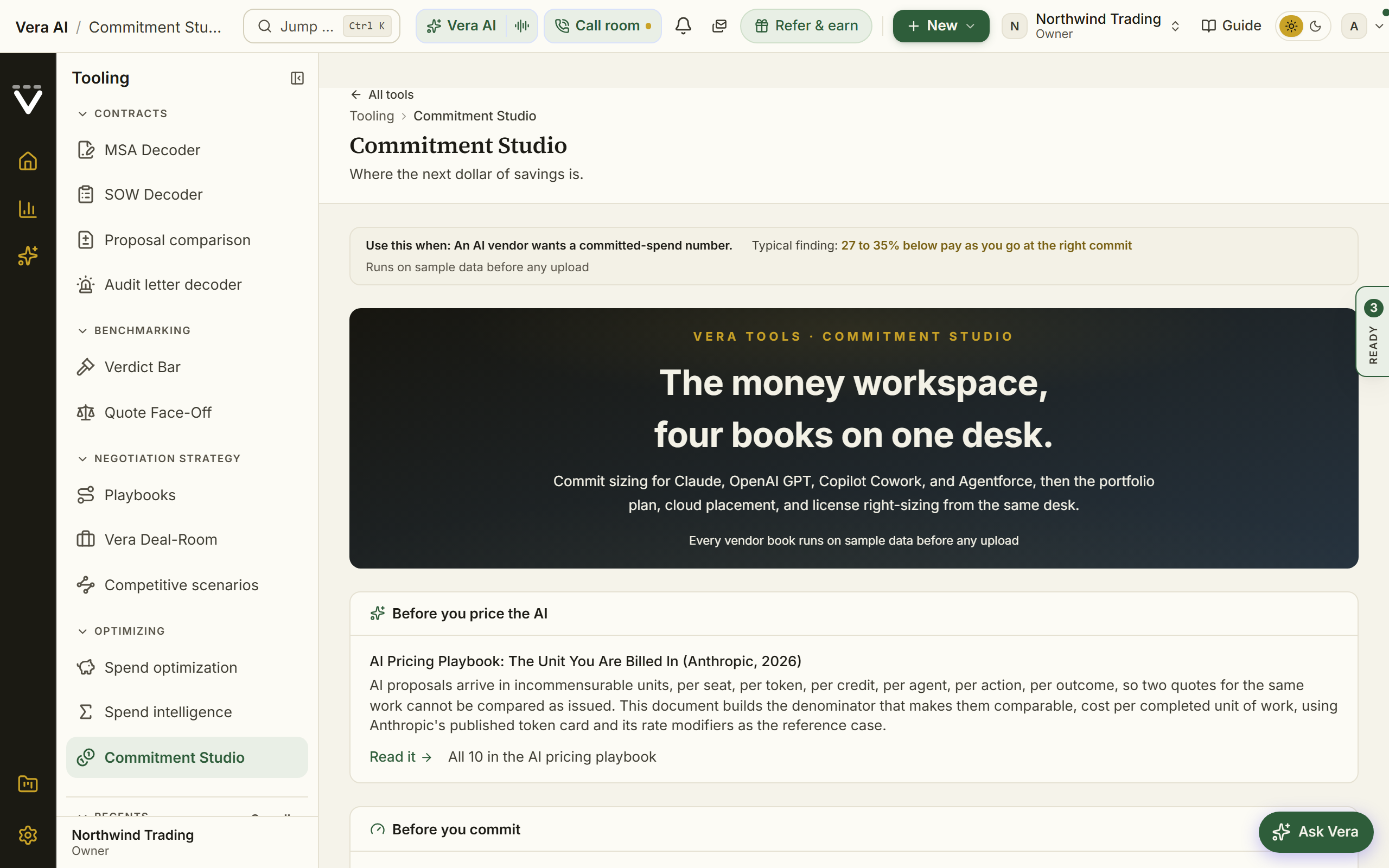Collapse the Tooling sidebar panel icon
Image resolution: width=1389 pixels, height=868 pixels.
click(297, 78)
